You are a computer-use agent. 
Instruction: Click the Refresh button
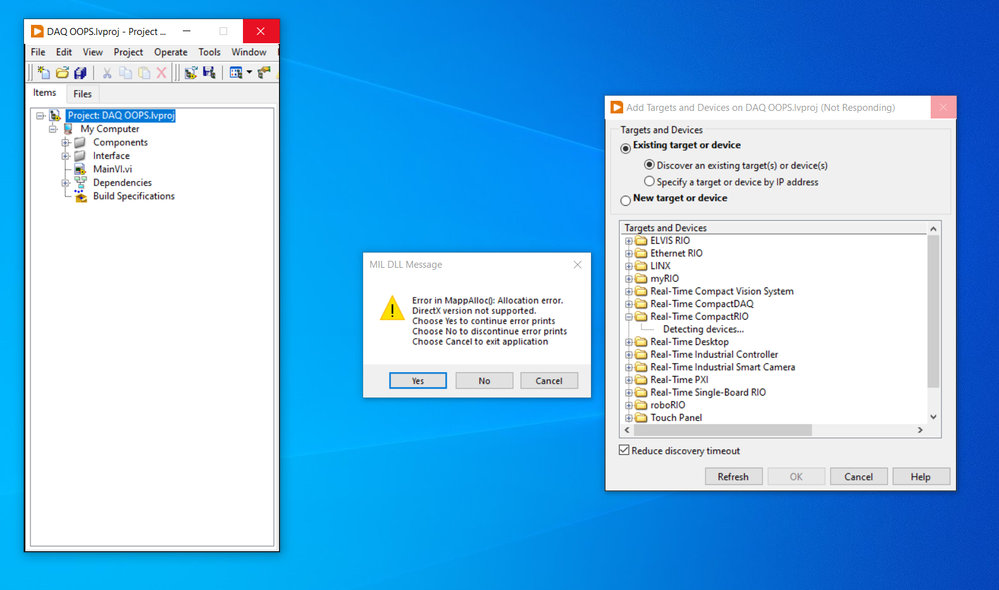[x=733, y=477]
